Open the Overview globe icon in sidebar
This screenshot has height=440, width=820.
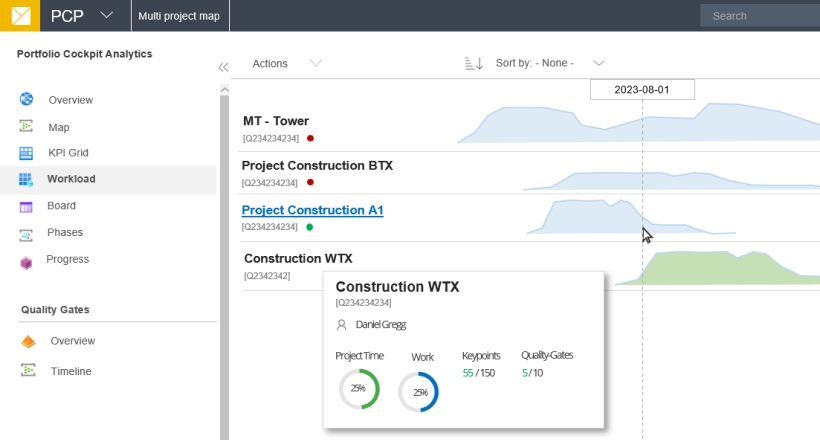[x=27, y=100]
